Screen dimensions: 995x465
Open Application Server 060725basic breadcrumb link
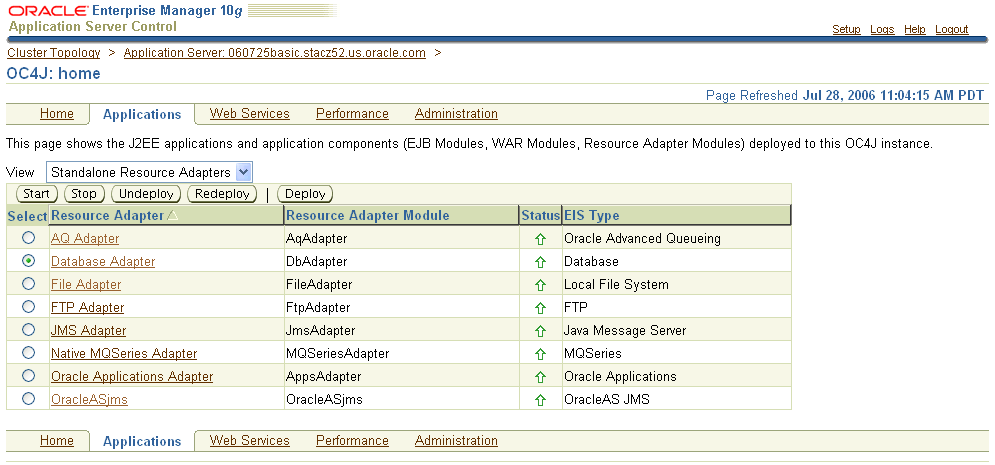coord(275,53)
